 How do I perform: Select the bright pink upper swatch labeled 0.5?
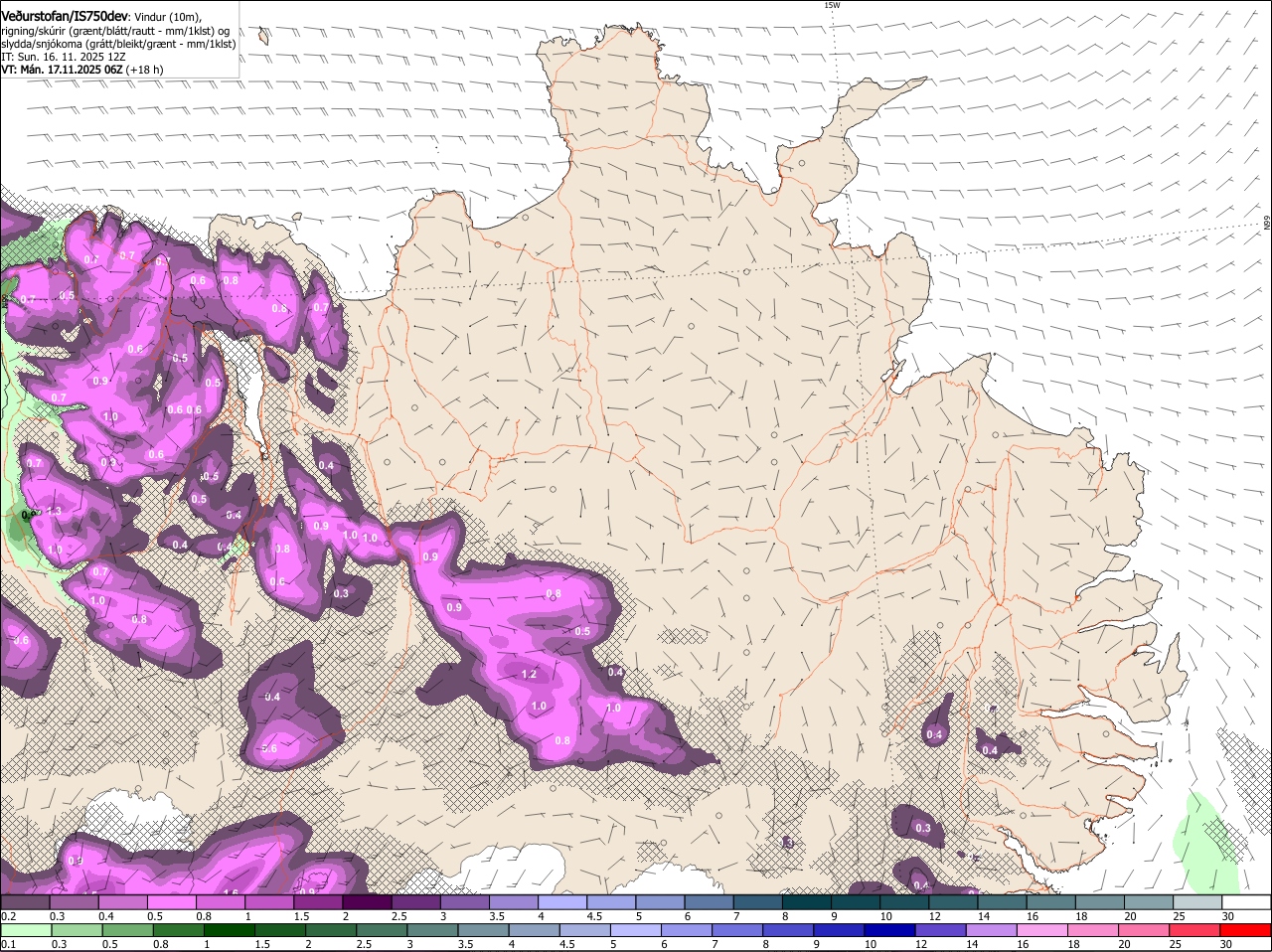(171, 902)
